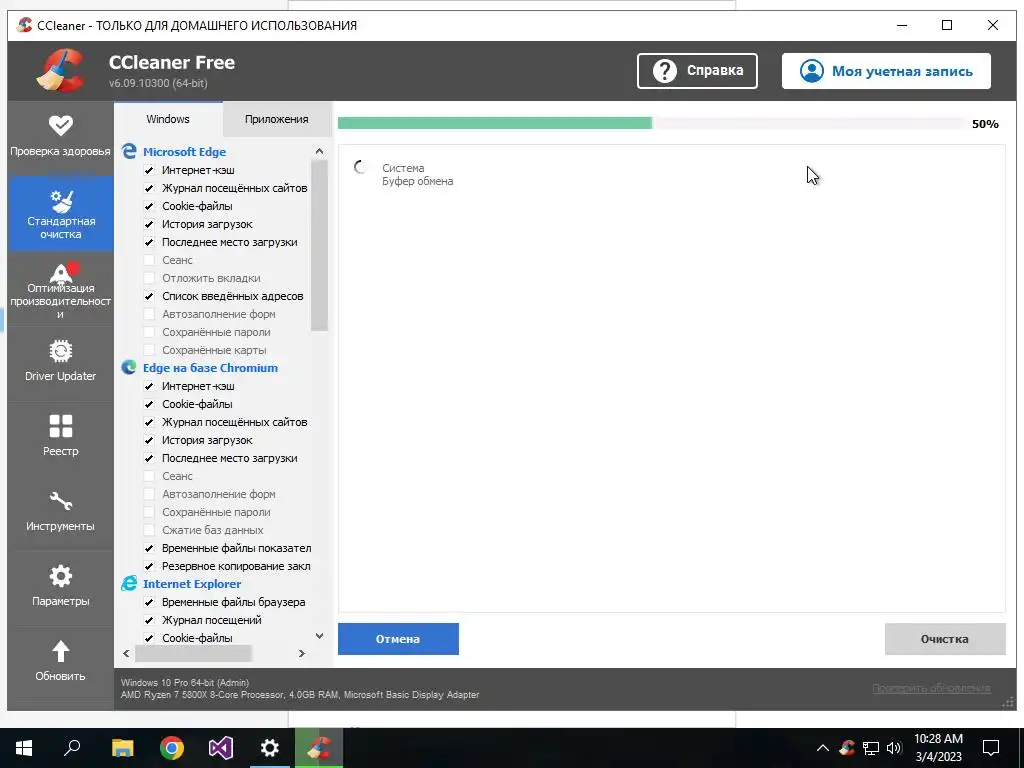1024x768 pixels.
Task: Click horizontal scroll right arrow
Action: click(302, 653)
